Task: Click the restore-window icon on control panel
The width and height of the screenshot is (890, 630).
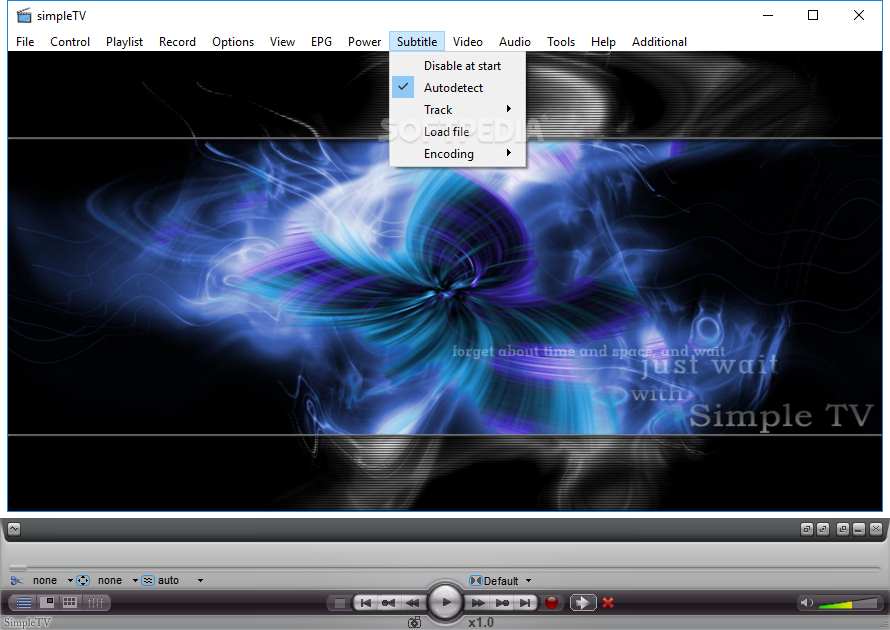Action: (843, 529)
